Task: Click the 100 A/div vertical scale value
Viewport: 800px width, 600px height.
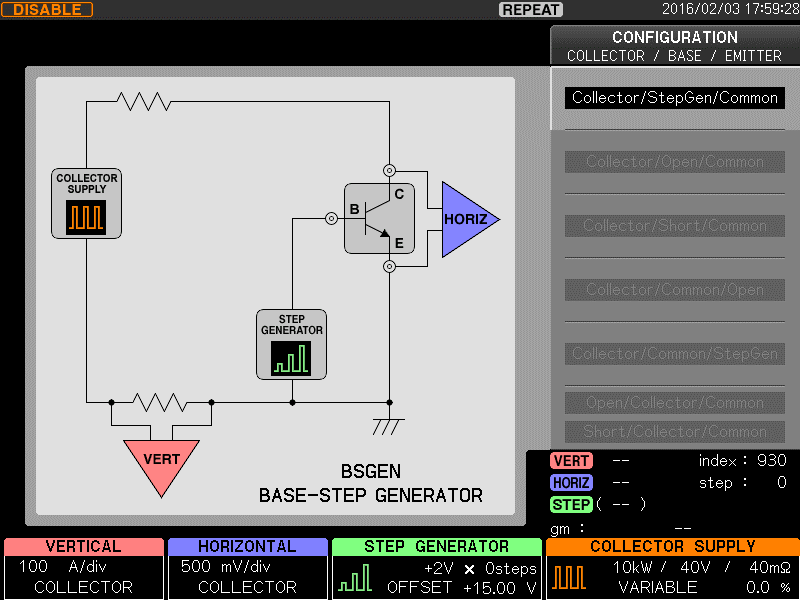Action: pos(63,567)
